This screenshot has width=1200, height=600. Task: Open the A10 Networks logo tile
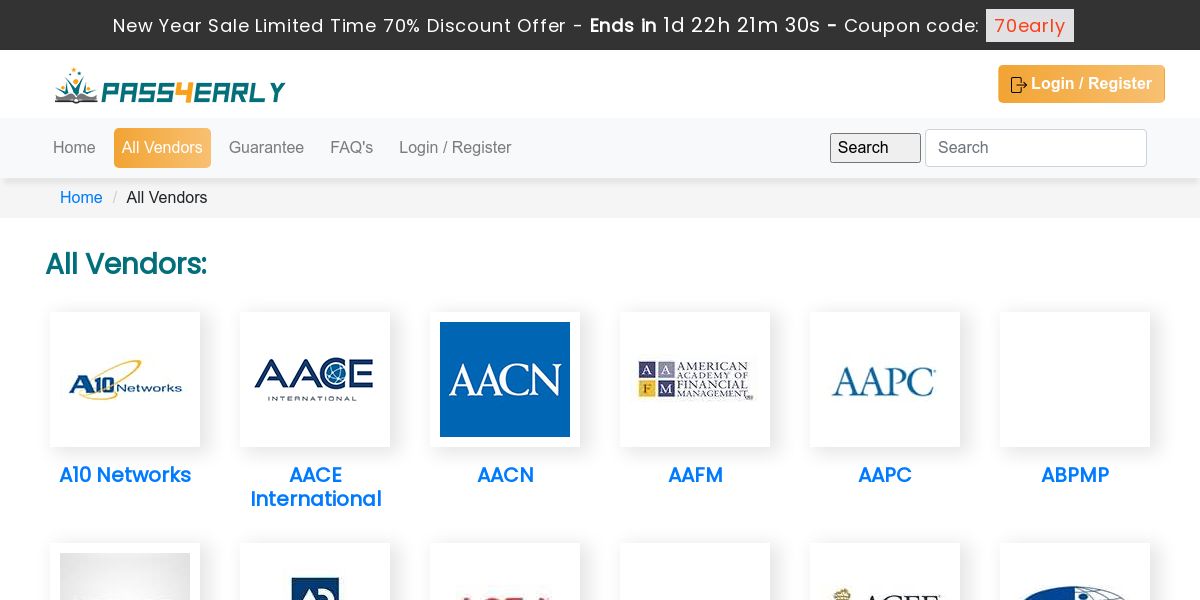click(125, 379)
